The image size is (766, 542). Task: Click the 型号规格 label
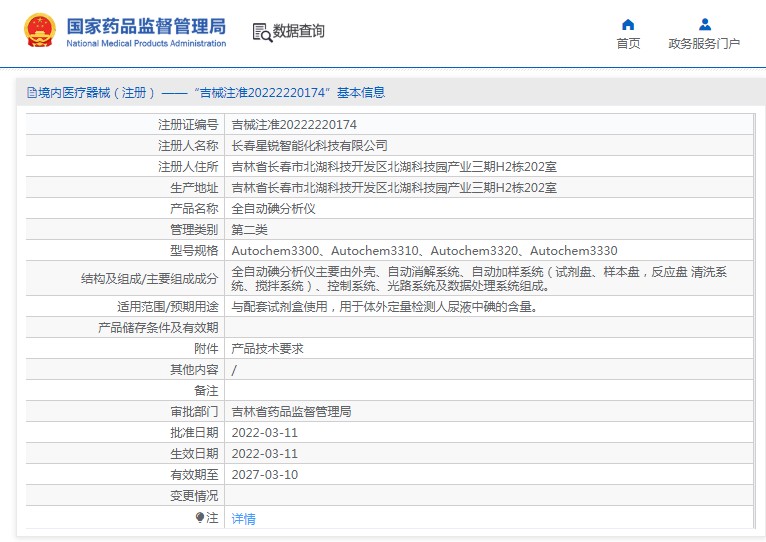point(194,251)
